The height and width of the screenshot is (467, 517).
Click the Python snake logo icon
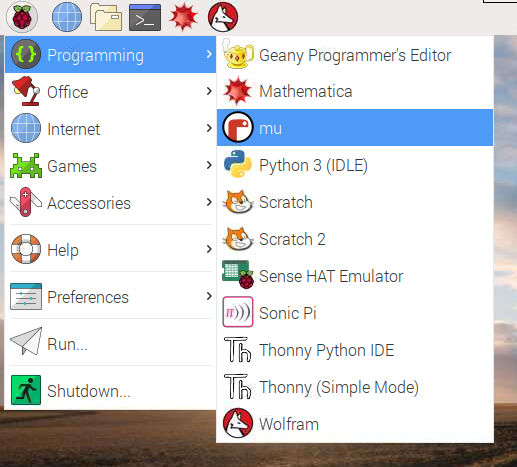(x=238, y=164)
